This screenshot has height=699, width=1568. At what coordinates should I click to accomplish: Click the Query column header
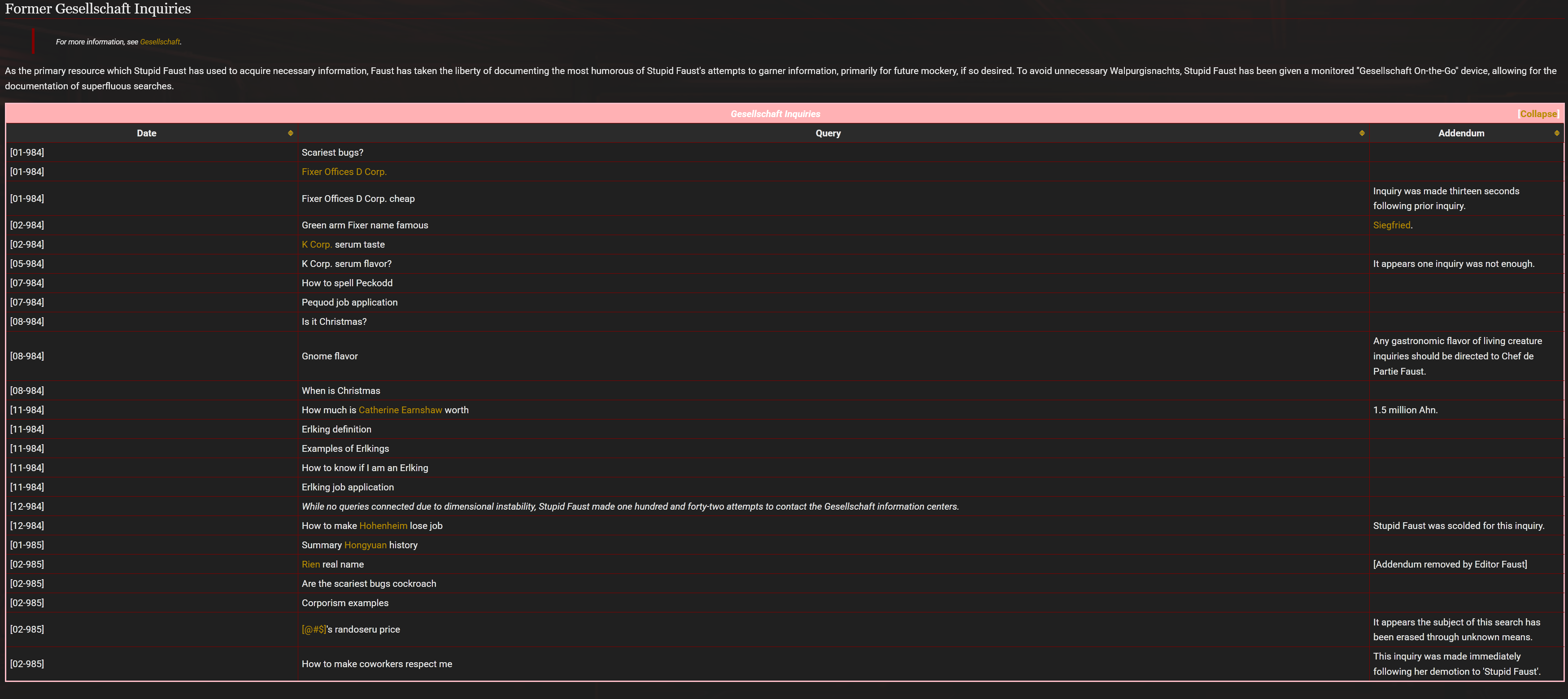coord(828,133)
